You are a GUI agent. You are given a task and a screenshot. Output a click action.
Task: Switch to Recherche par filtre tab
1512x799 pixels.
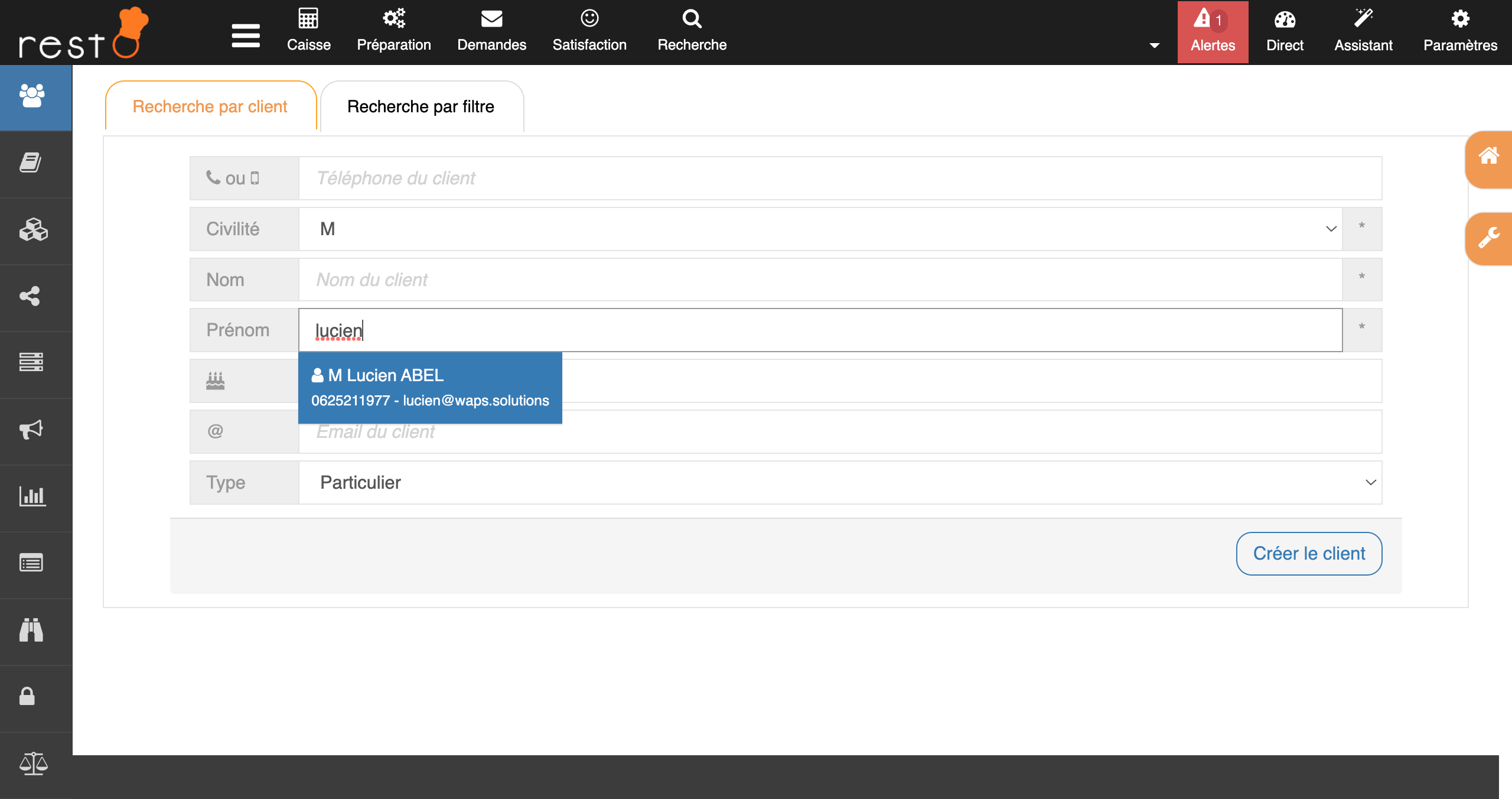click(x=421, y=106)
